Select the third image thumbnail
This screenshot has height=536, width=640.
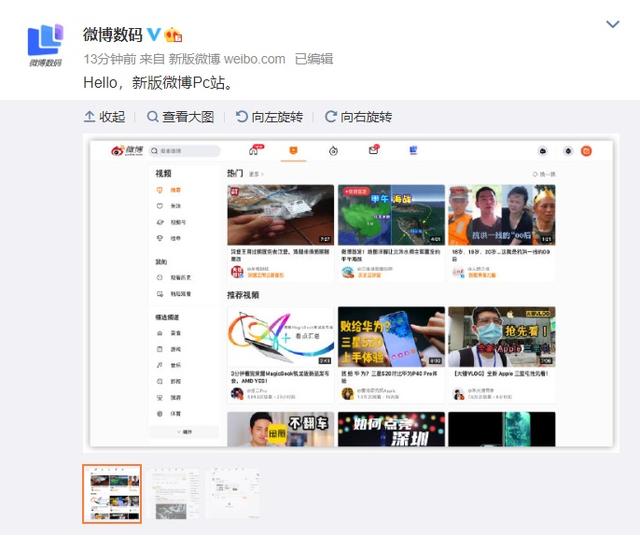coord(234,494)
